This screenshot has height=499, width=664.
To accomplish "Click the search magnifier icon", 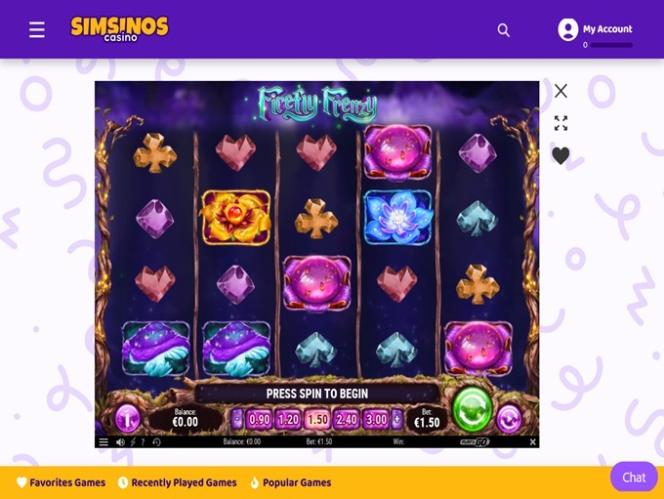I will (x=503, y=30).
